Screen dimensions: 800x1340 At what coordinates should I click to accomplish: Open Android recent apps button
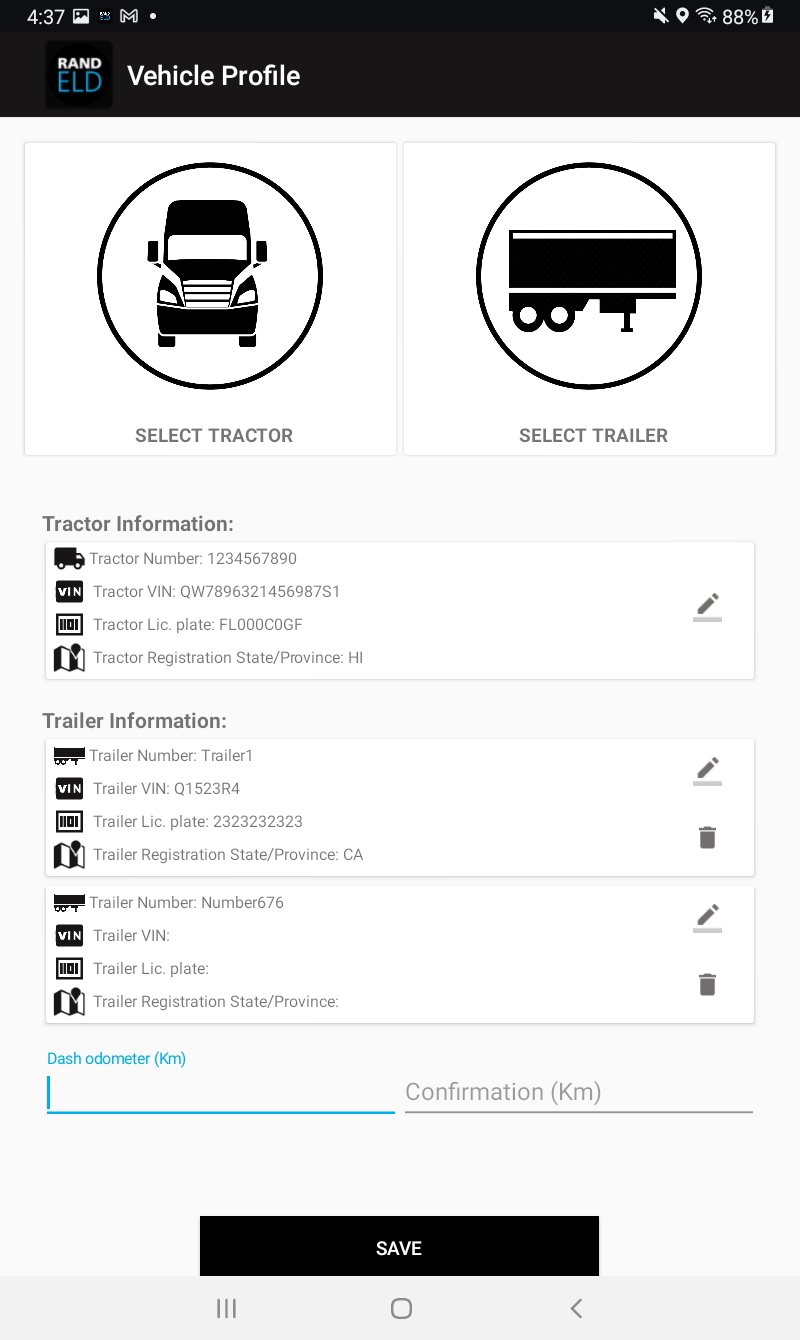pos(227,1308)
